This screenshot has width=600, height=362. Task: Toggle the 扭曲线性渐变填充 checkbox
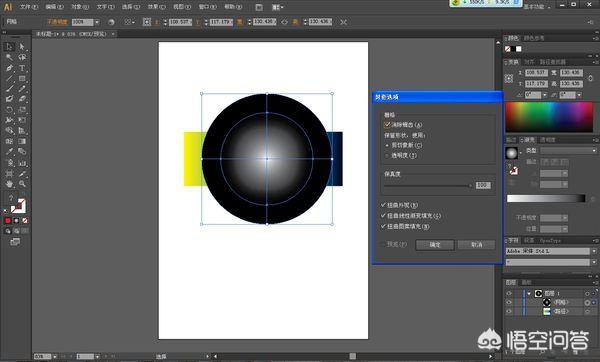point(383,216)
